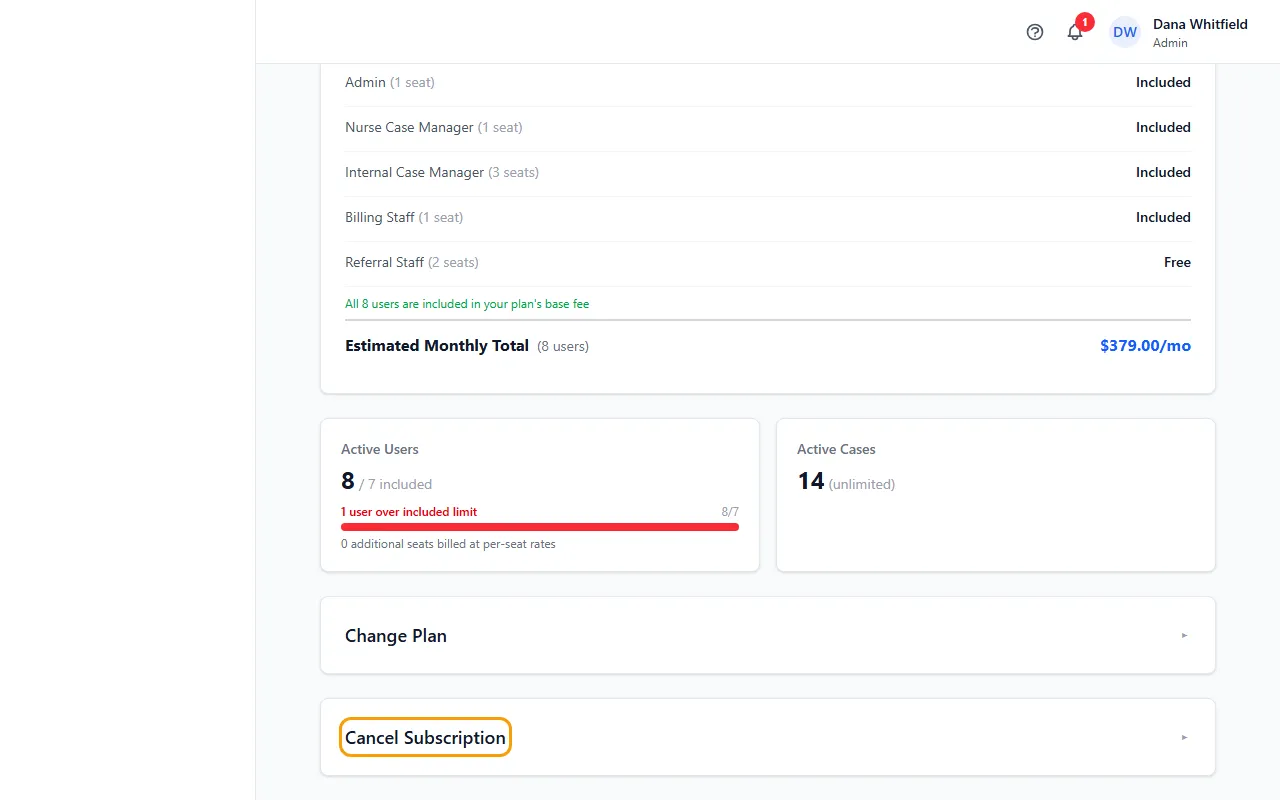This screenshot has width=1280, height=800.
Task: Click the "Included" label for Billing Staff
Action: (x=1163, y=217)
